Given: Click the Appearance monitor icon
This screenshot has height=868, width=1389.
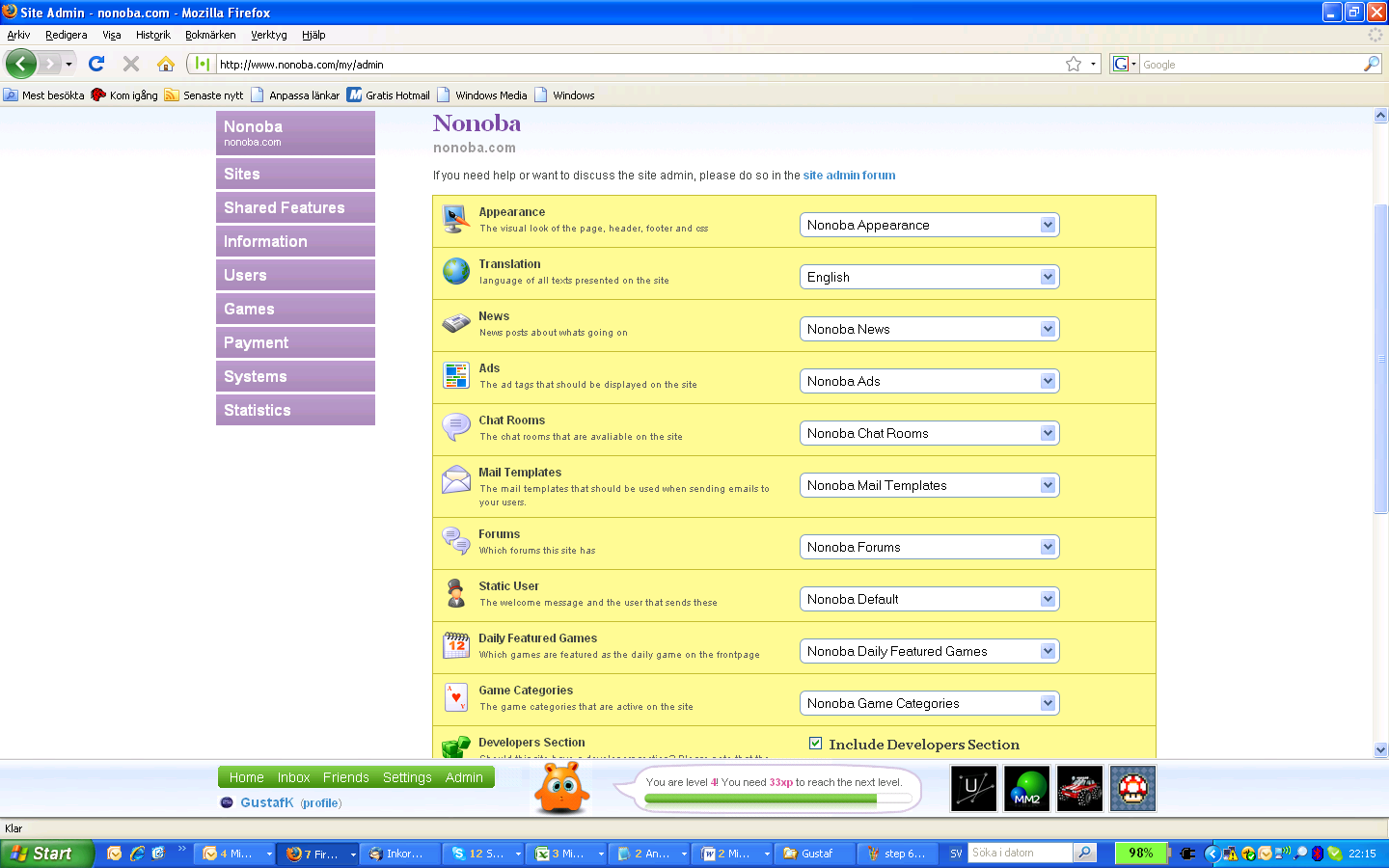Looking at the screenshot, I should pos(456,219).
